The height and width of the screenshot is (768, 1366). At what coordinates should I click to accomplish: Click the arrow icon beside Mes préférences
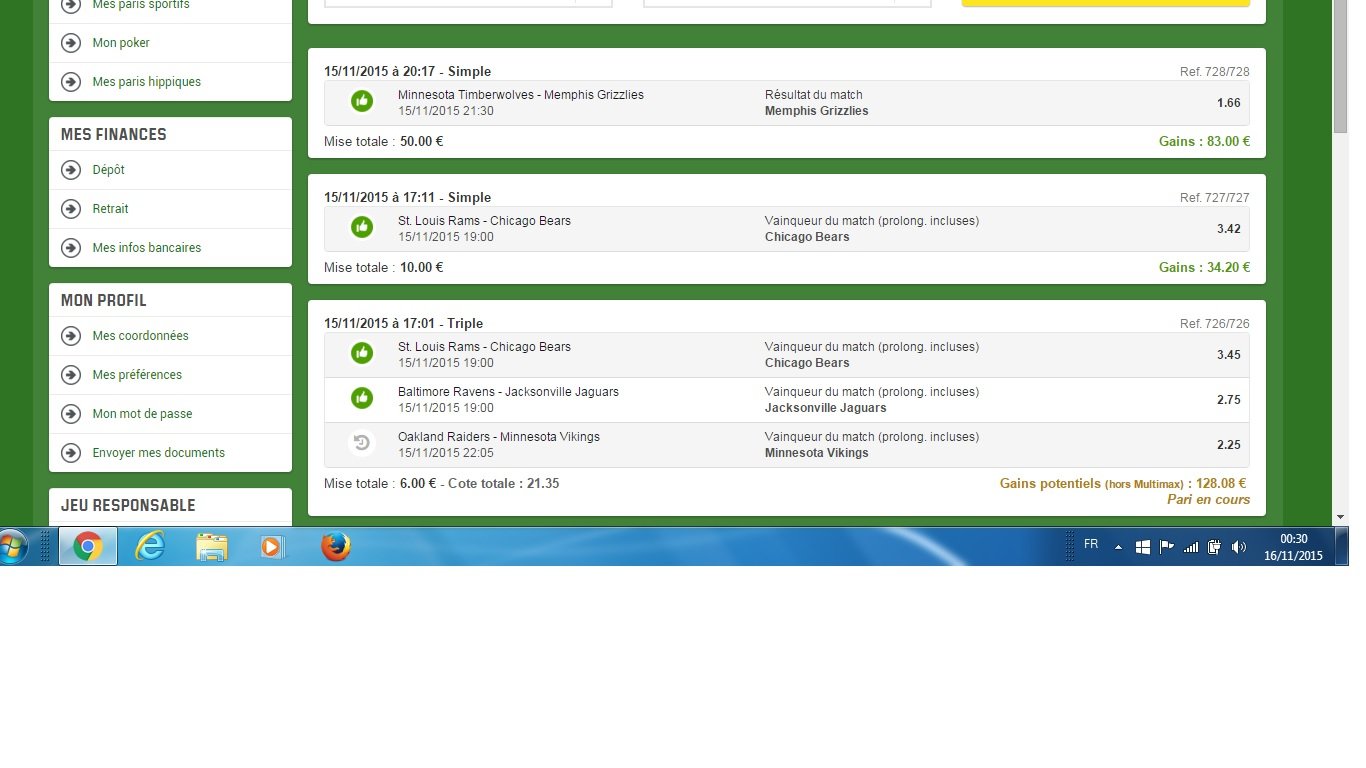pos(71,375)
